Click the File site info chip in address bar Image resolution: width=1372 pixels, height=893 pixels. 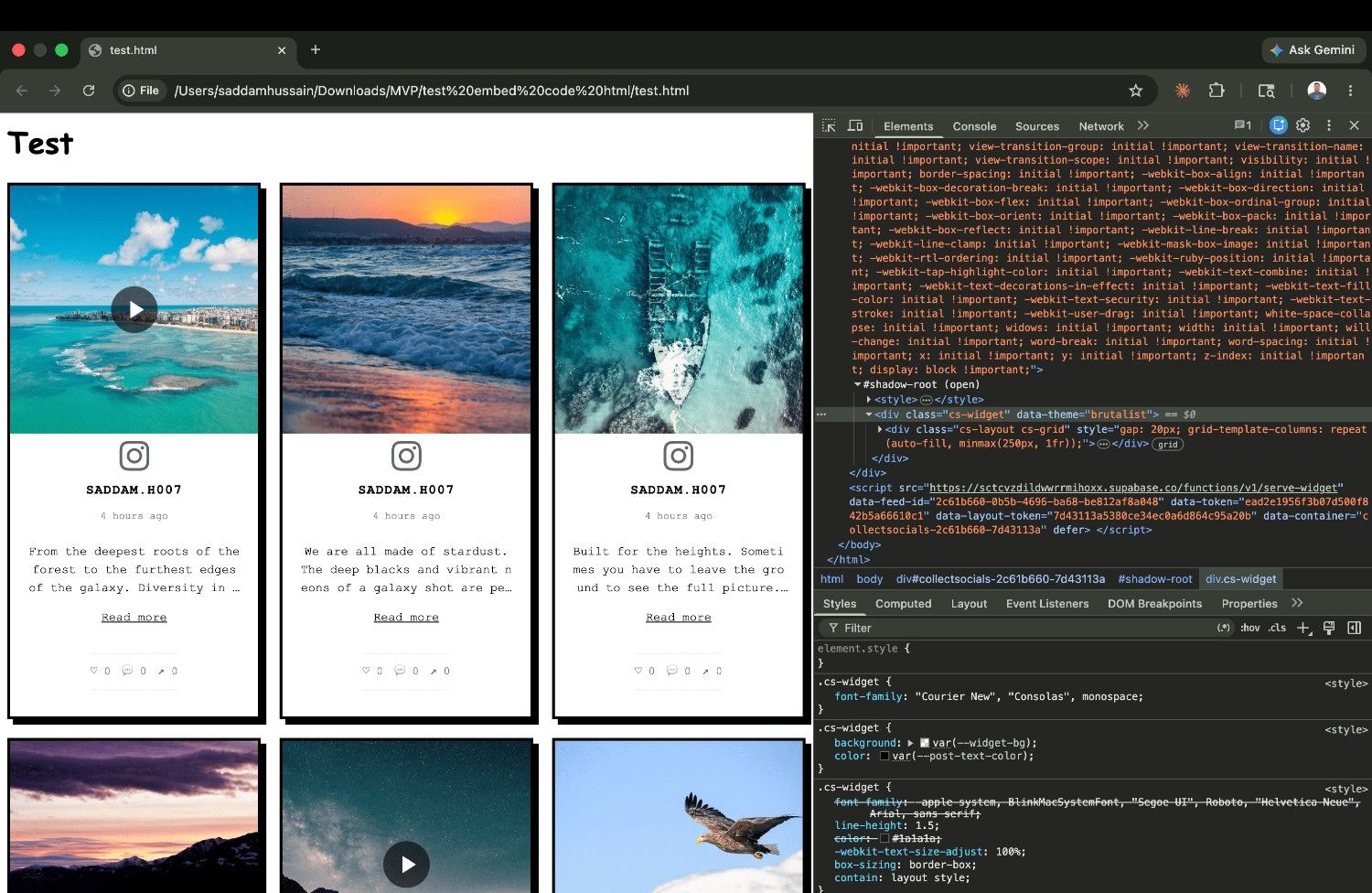coord(142,91)
